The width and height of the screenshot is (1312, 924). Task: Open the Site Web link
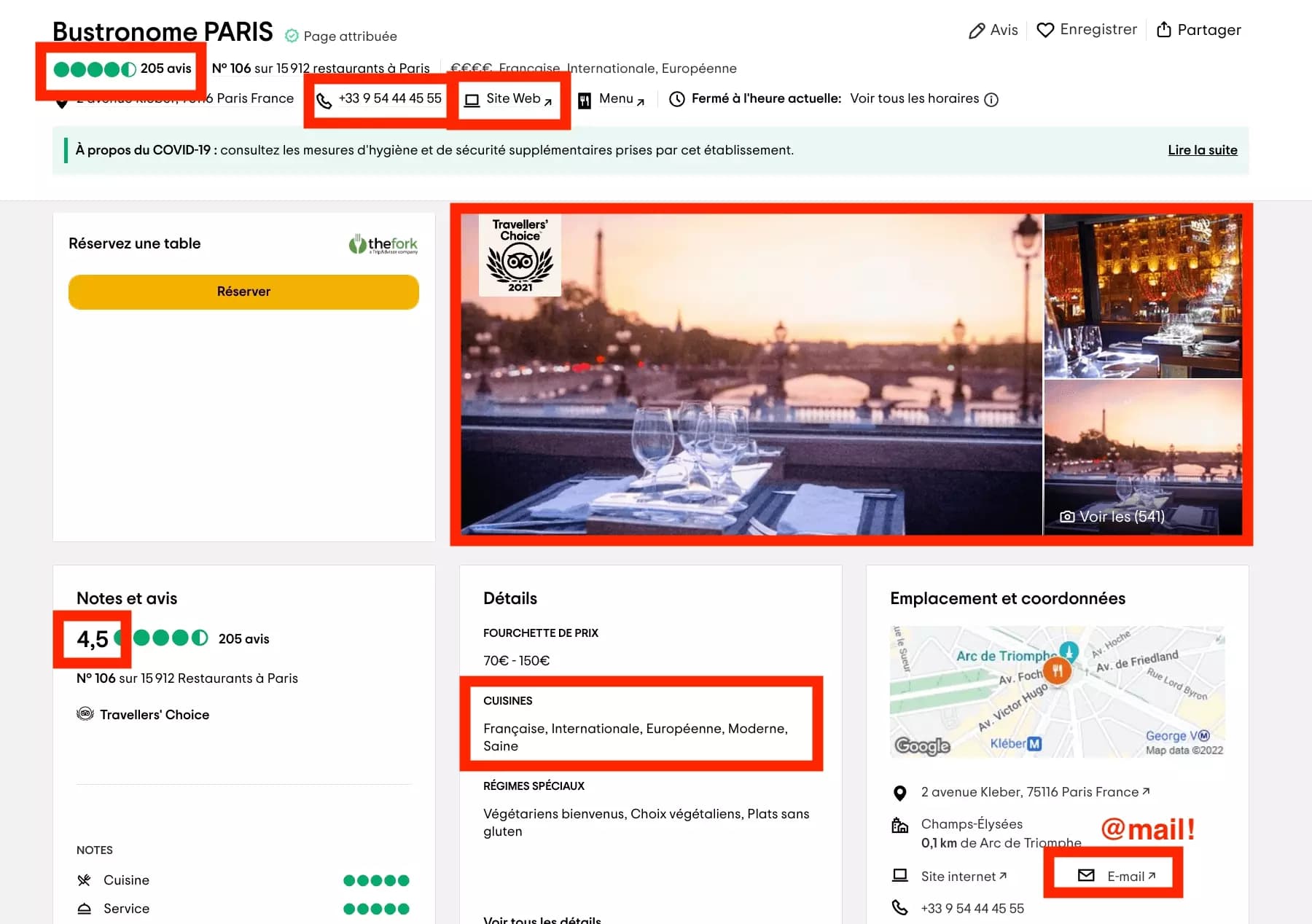[x=518, y=99]
